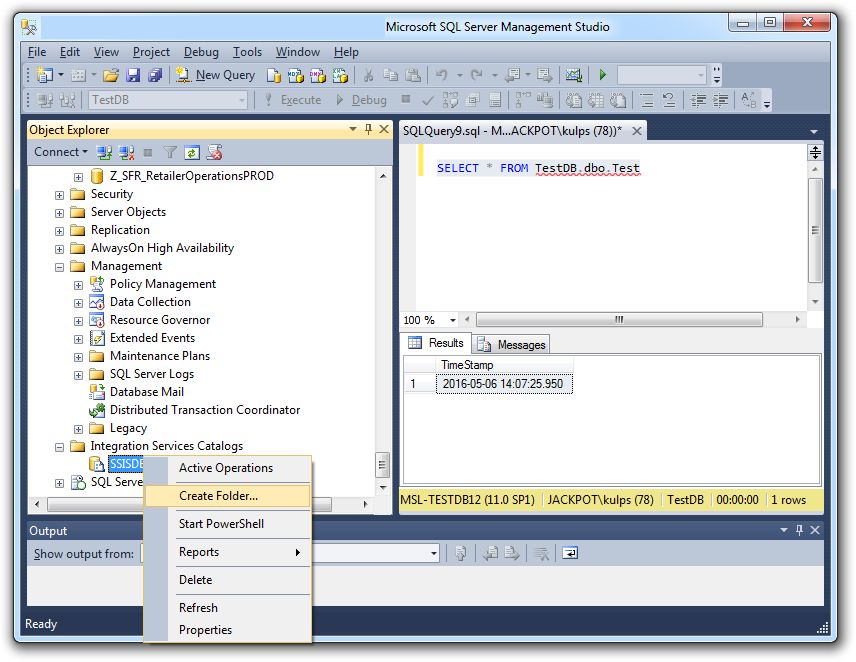Image resolution: width=856 pixels, height=662 pixels.
Task: Open the TestDB database dropdown
Action: 241,100
